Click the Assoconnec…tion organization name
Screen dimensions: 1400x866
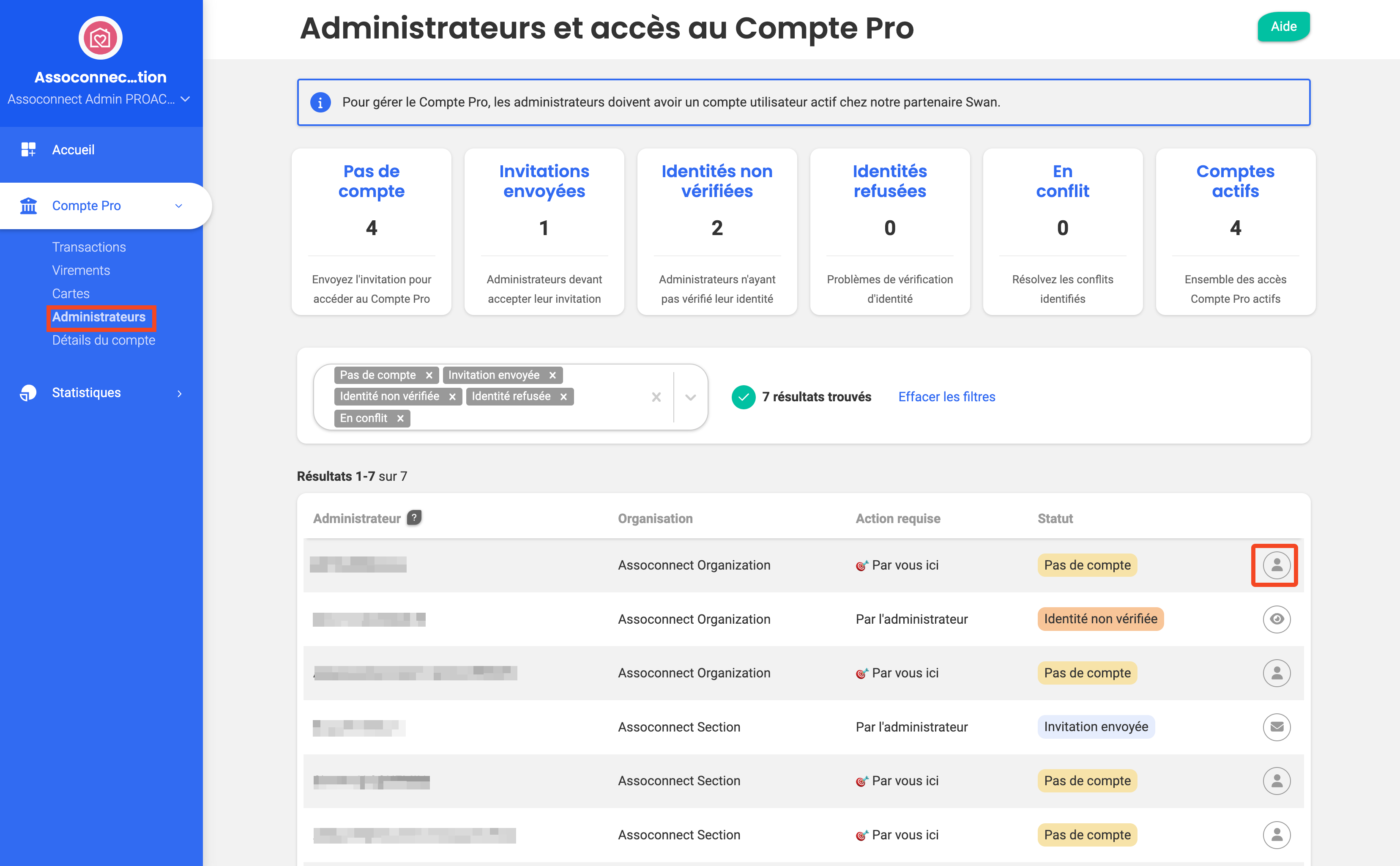pyautogui.click(x=100, y=77)
